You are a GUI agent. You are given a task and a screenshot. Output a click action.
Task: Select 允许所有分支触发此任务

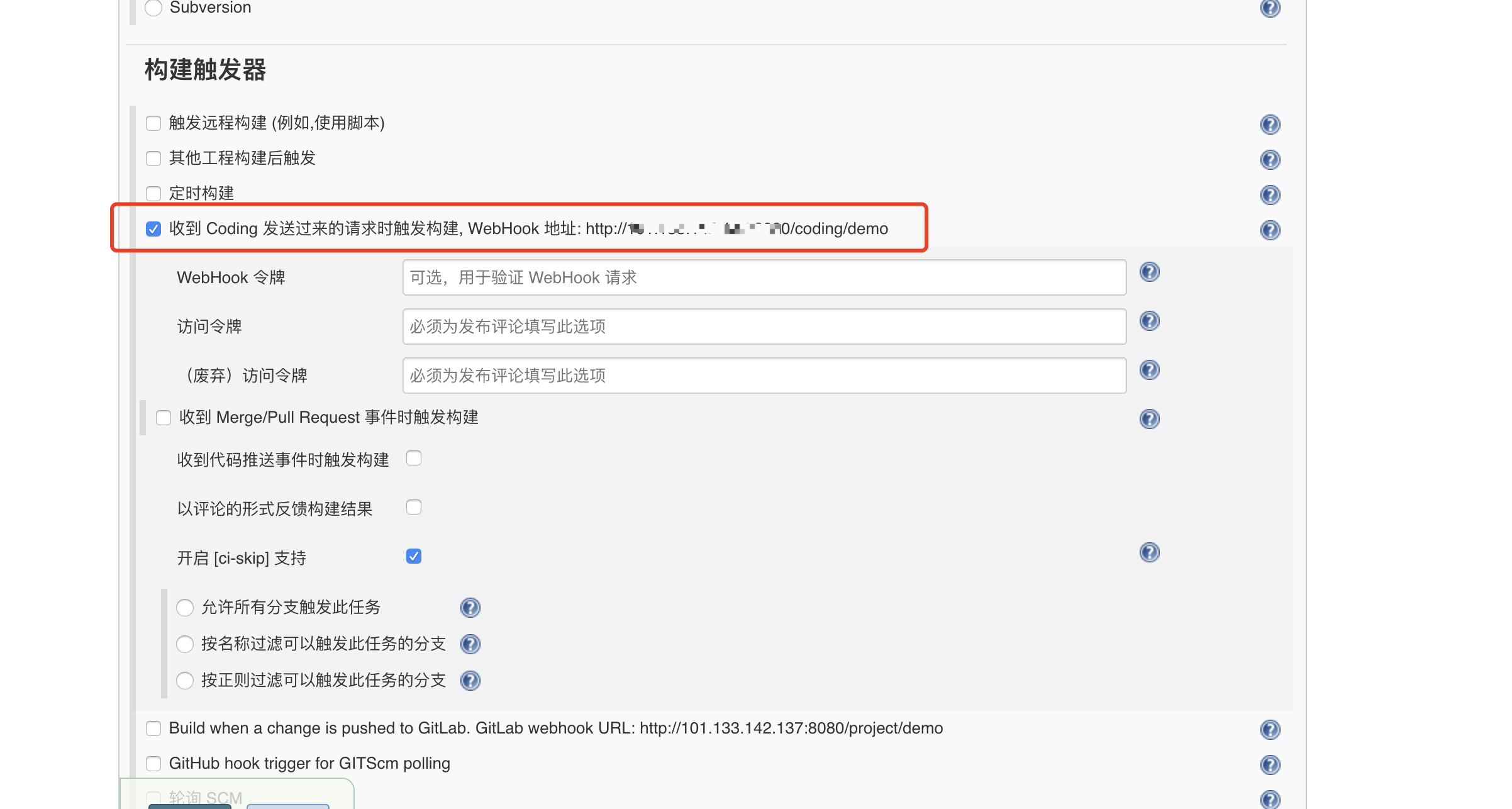(x=185, y=608)
